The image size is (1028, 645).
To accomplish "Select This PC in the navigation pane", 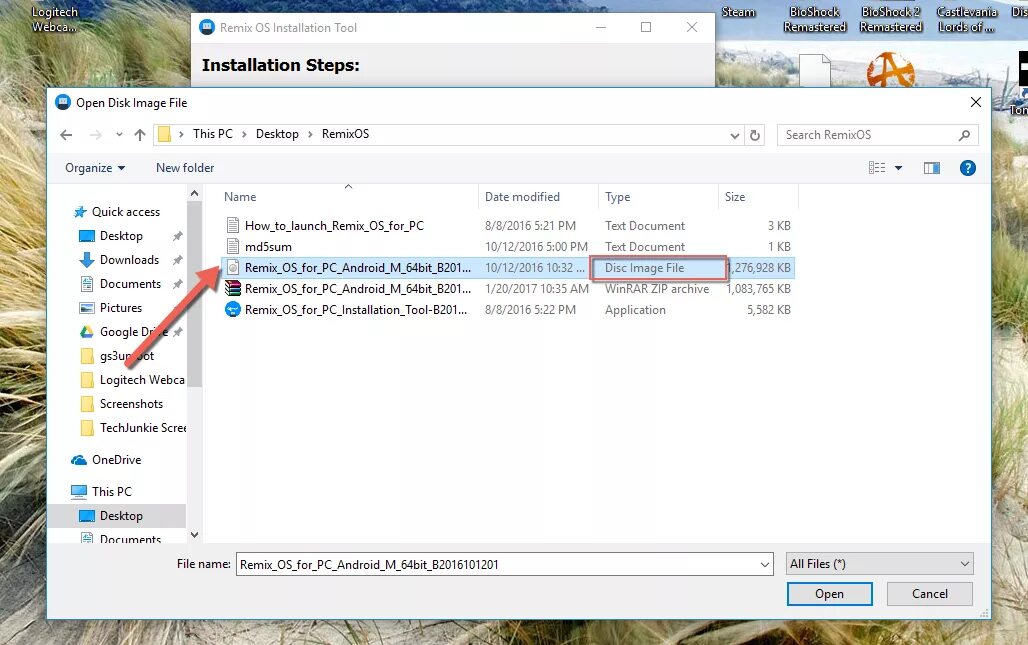I will click(111, 492).
